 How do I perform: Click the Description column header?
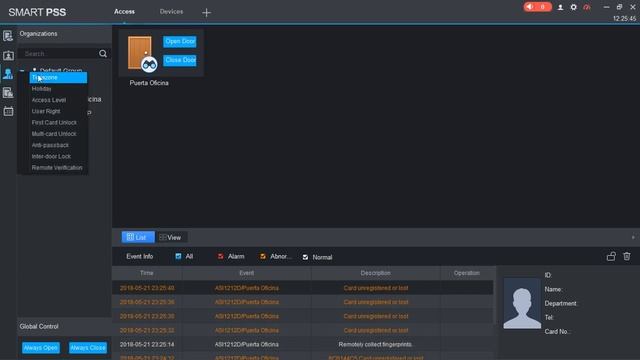point(376,273)
